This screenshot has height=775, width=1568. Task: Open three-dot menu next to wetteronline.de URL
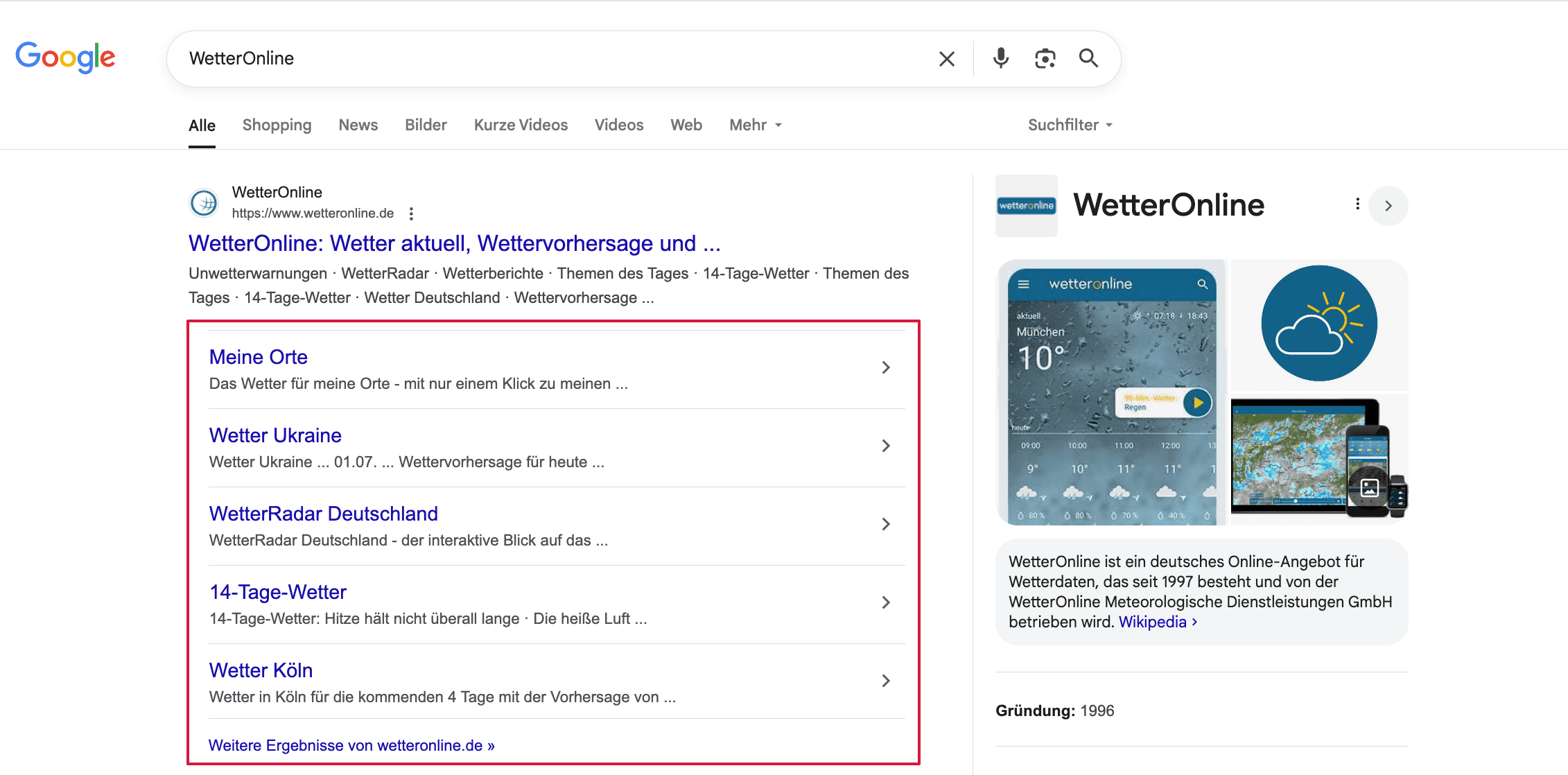pos(411,214)
